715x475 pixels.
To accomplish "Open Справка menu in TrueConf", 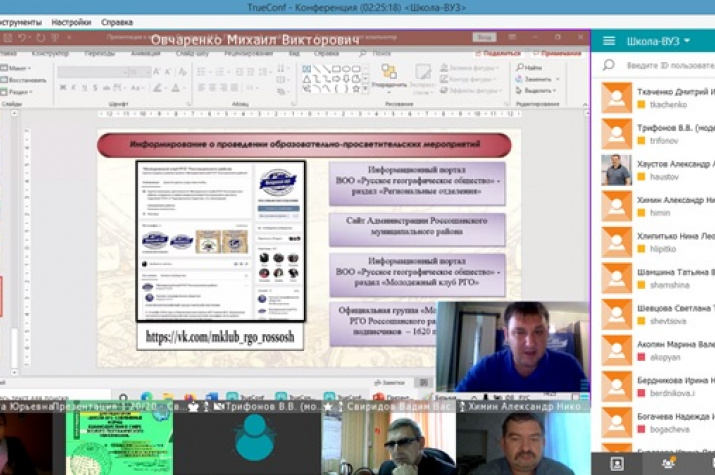I will [117, 22].
